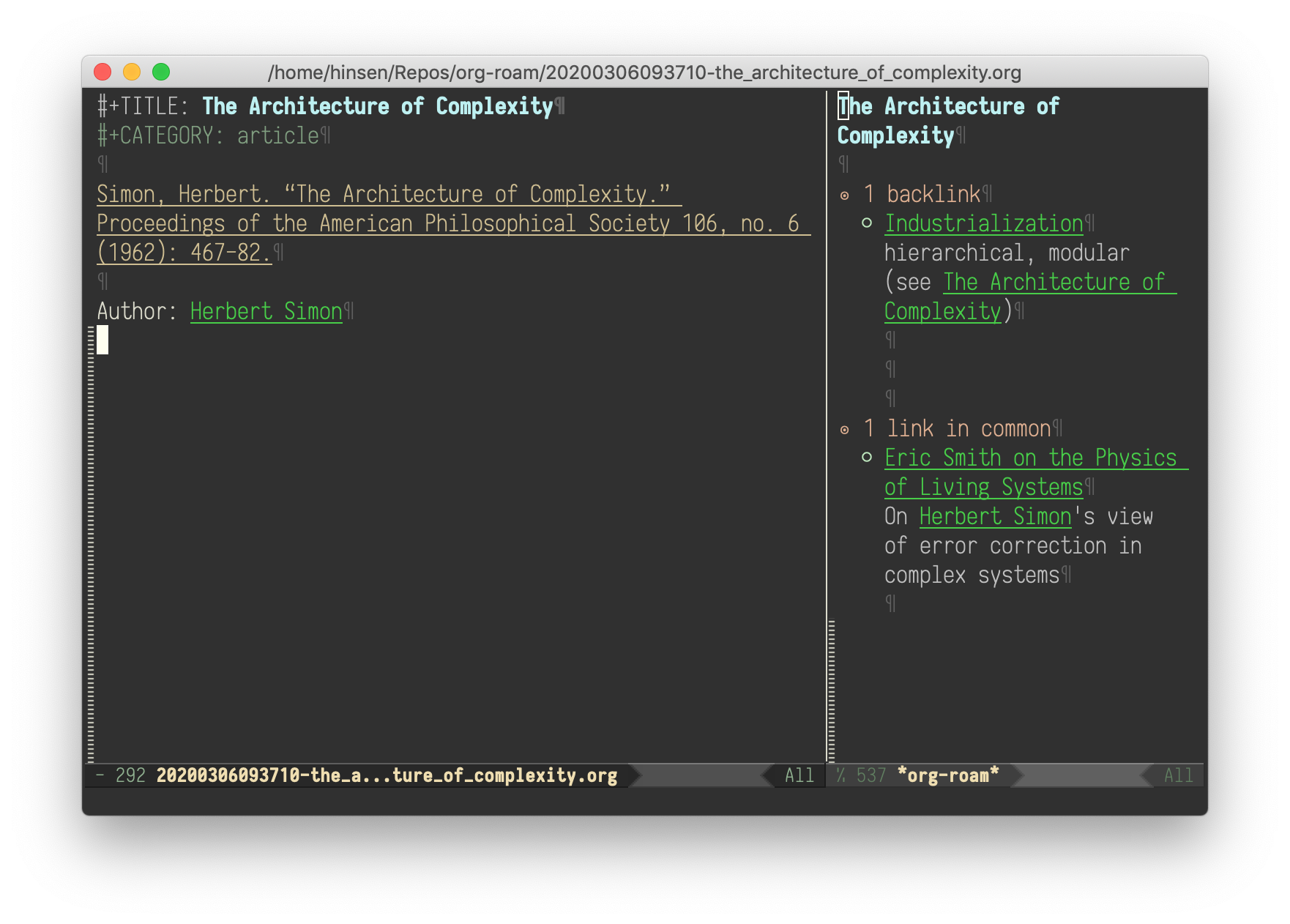Click the file path in the title bar
The width and height of the screenshot is (1290, 924).
(644, 73)
